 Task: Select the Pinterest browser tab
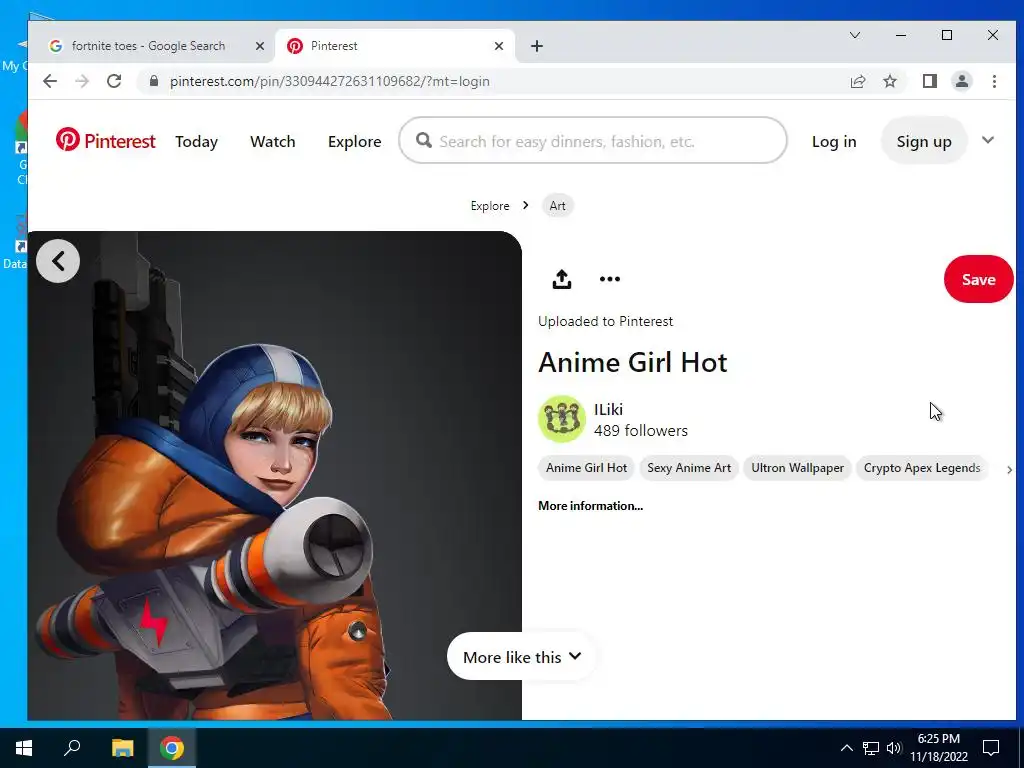coord(394,46)
